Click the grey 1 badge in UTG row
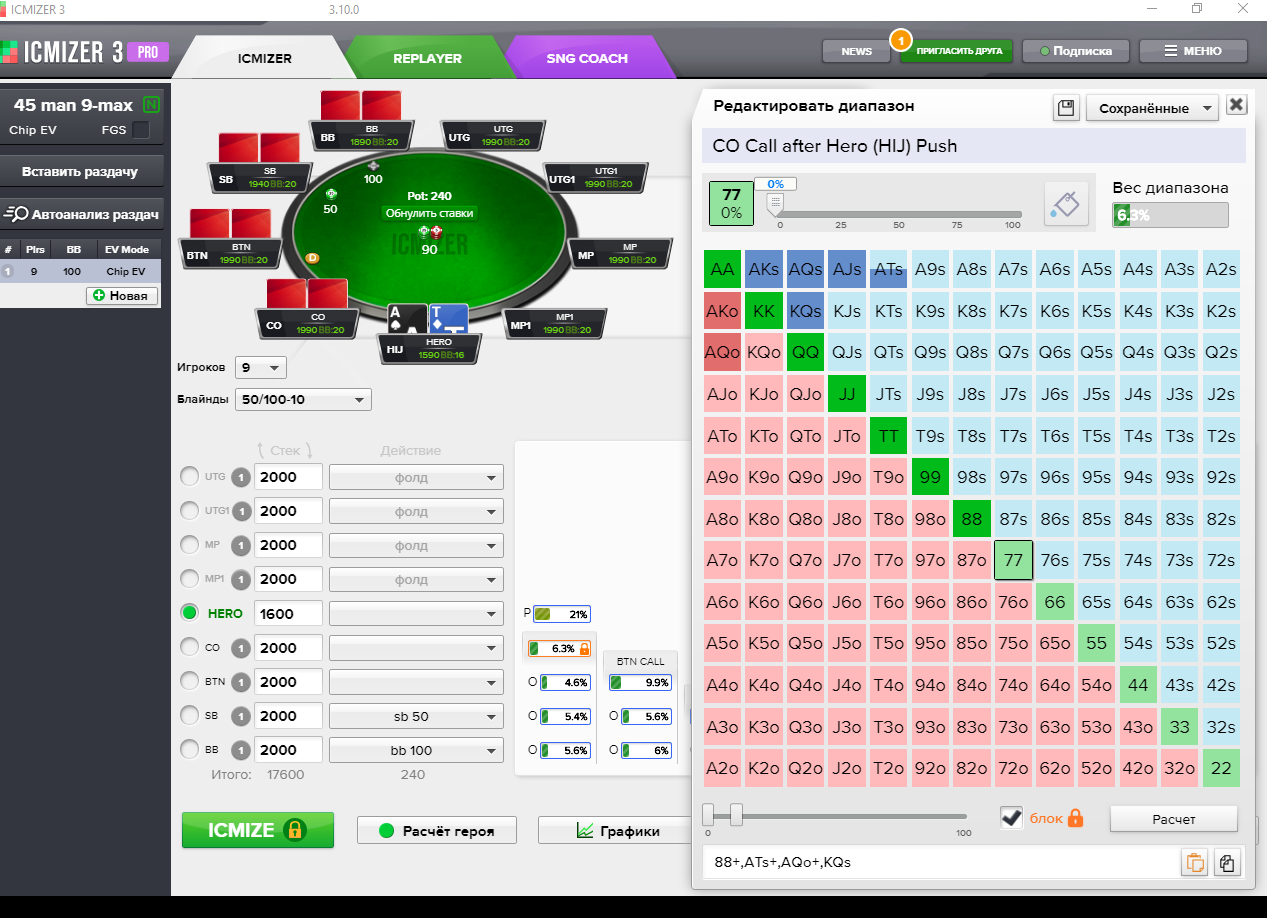The width and height of the screenshot is (1267, 918). click(x=241, y=477)
